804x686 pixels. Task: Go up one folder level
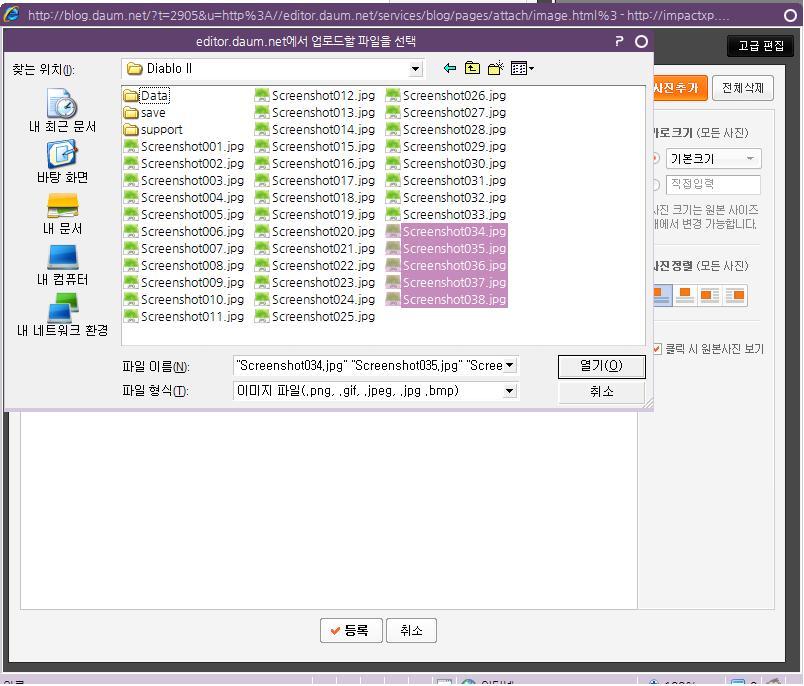[472, 68]
